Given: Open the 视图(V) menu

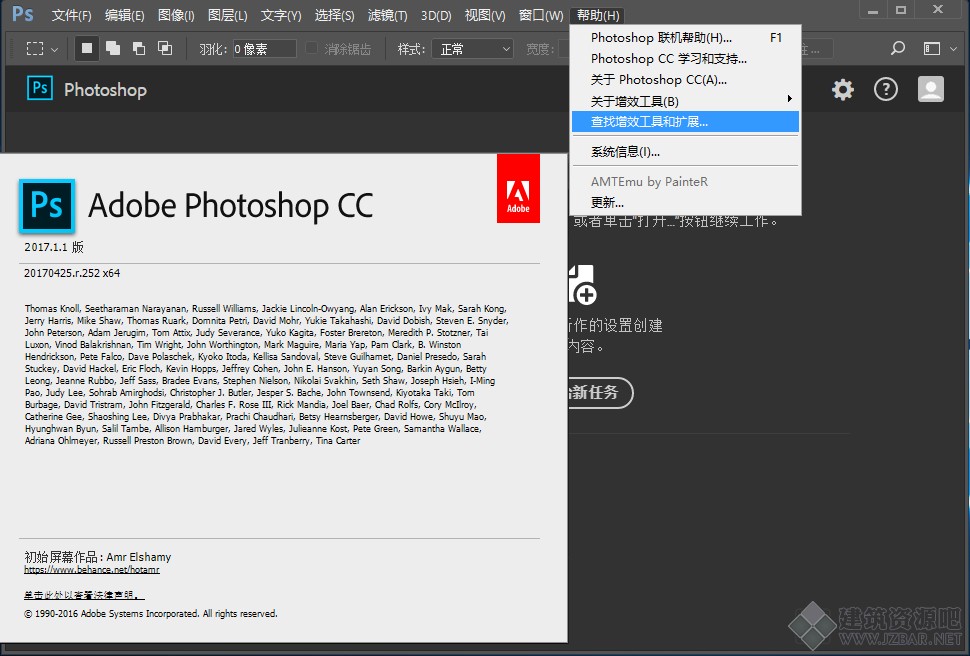Looking at the screenshot, I should [x=485, y=15].
